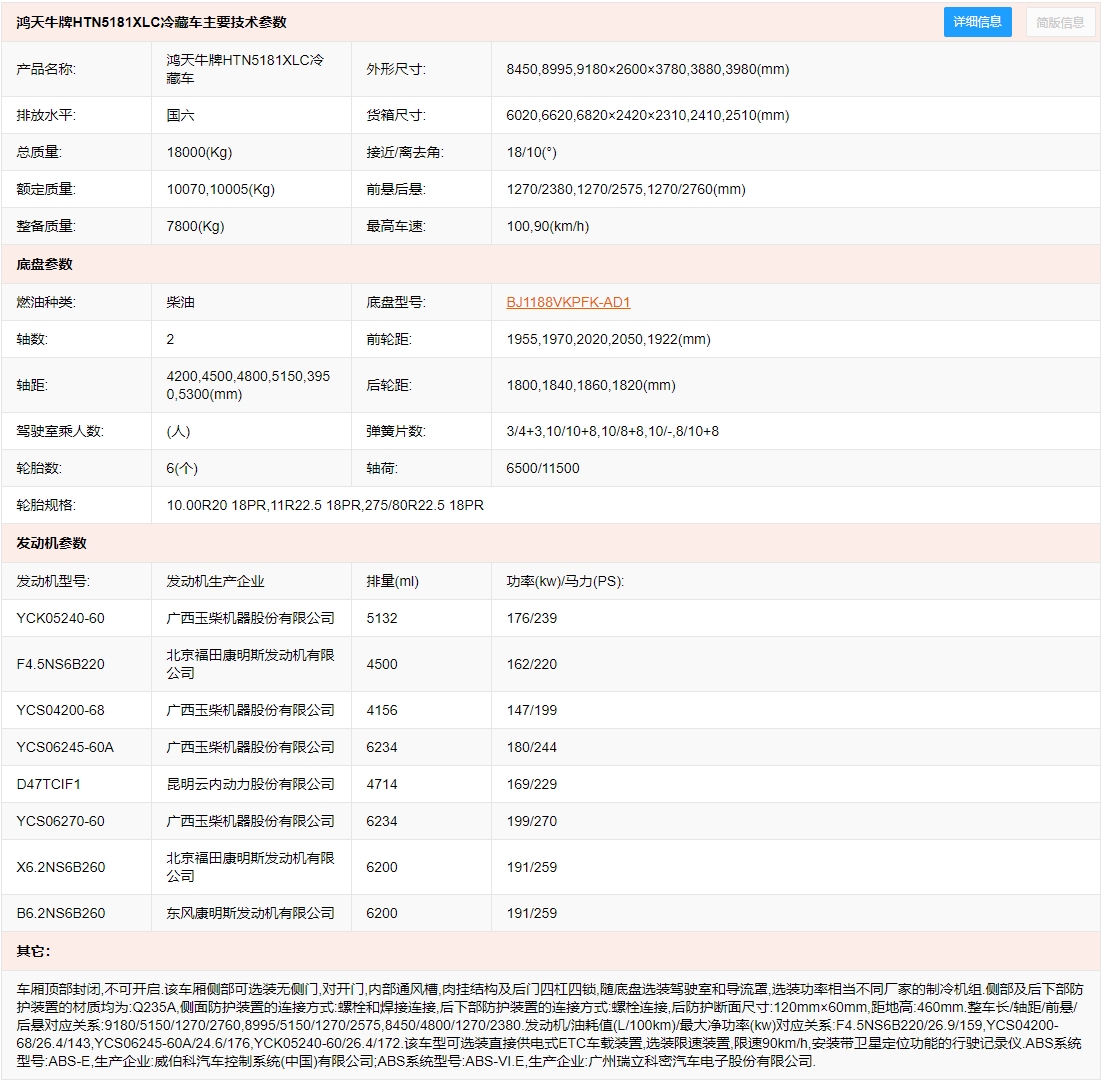Image resolution: width=1107 pixels, height=1083 pixels.
Task: Select engine model YCS04200-68
Action: coord(61,711)
